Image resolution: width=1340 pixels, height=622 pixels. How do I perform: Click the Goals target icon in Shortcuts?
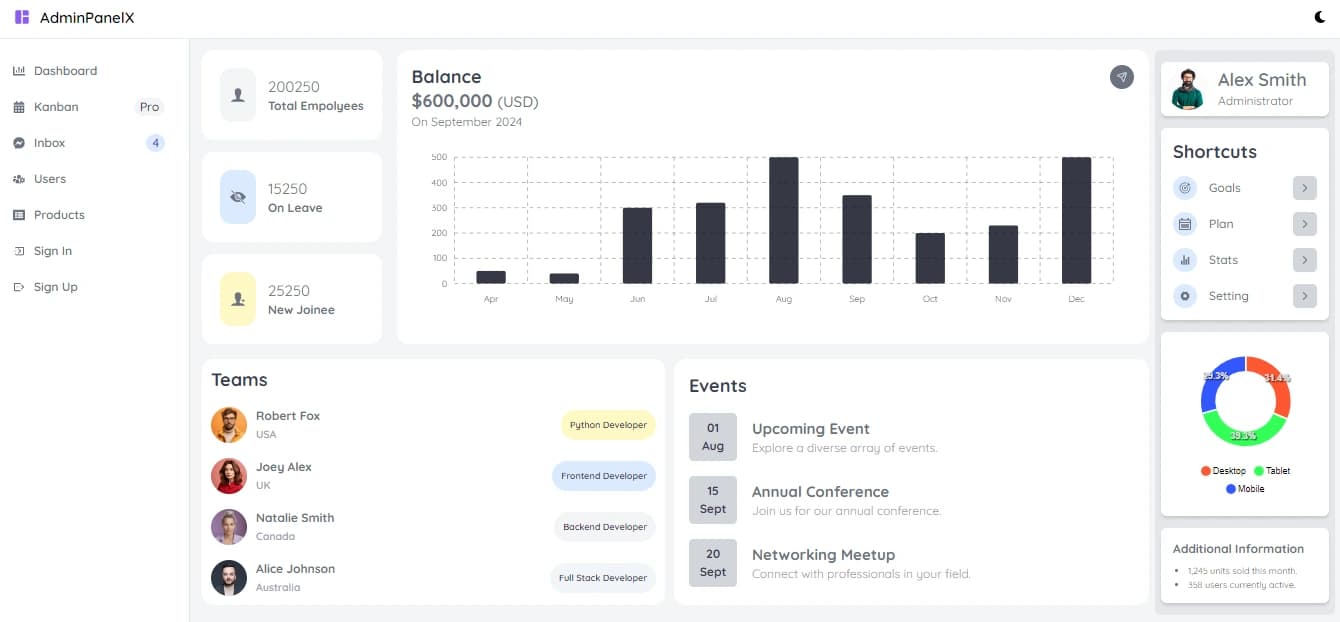pyautogui.click(x=1185, y=188)
